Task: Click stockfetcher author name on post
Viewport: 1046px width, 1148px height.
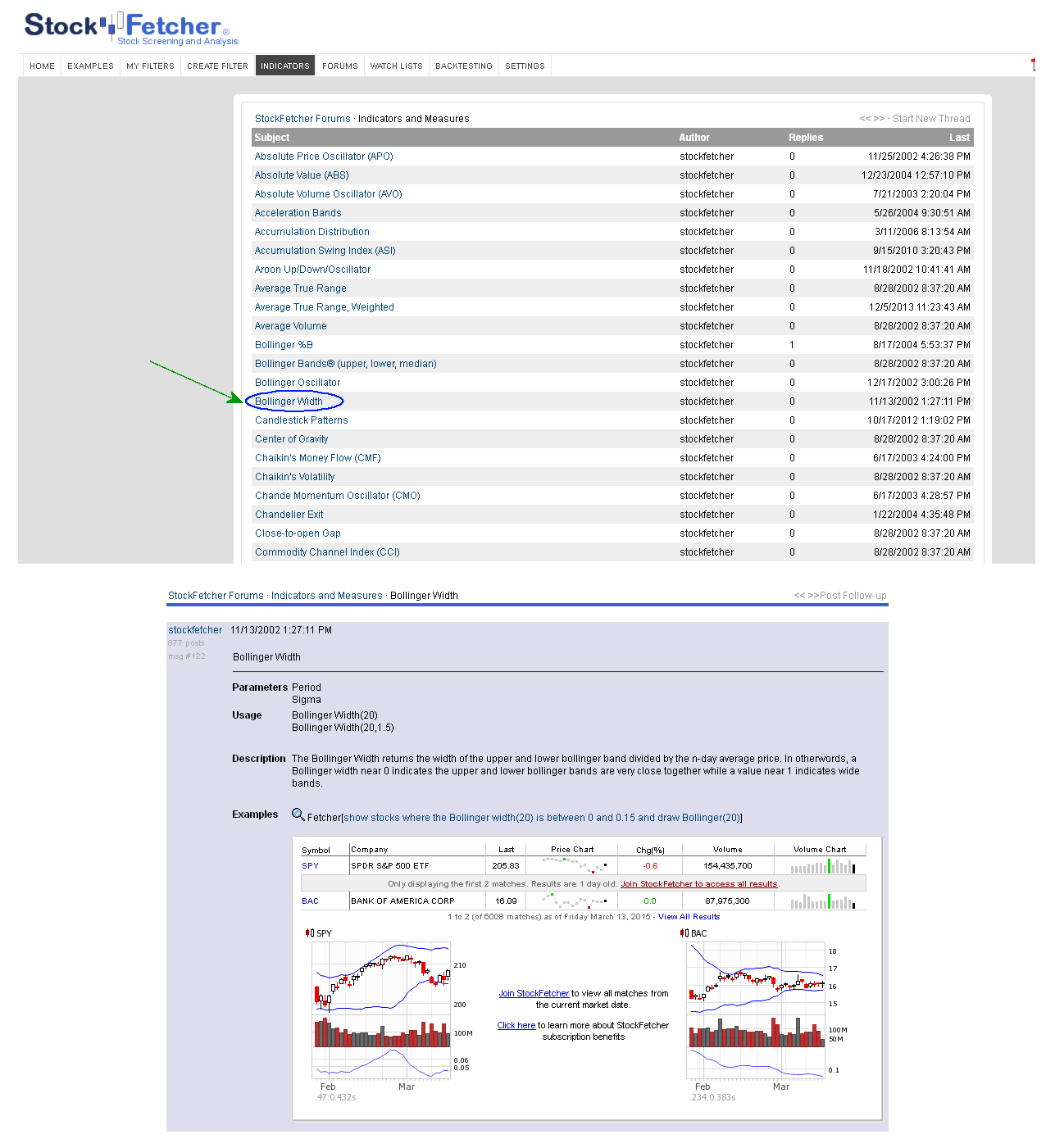Action: click(195, 630)
